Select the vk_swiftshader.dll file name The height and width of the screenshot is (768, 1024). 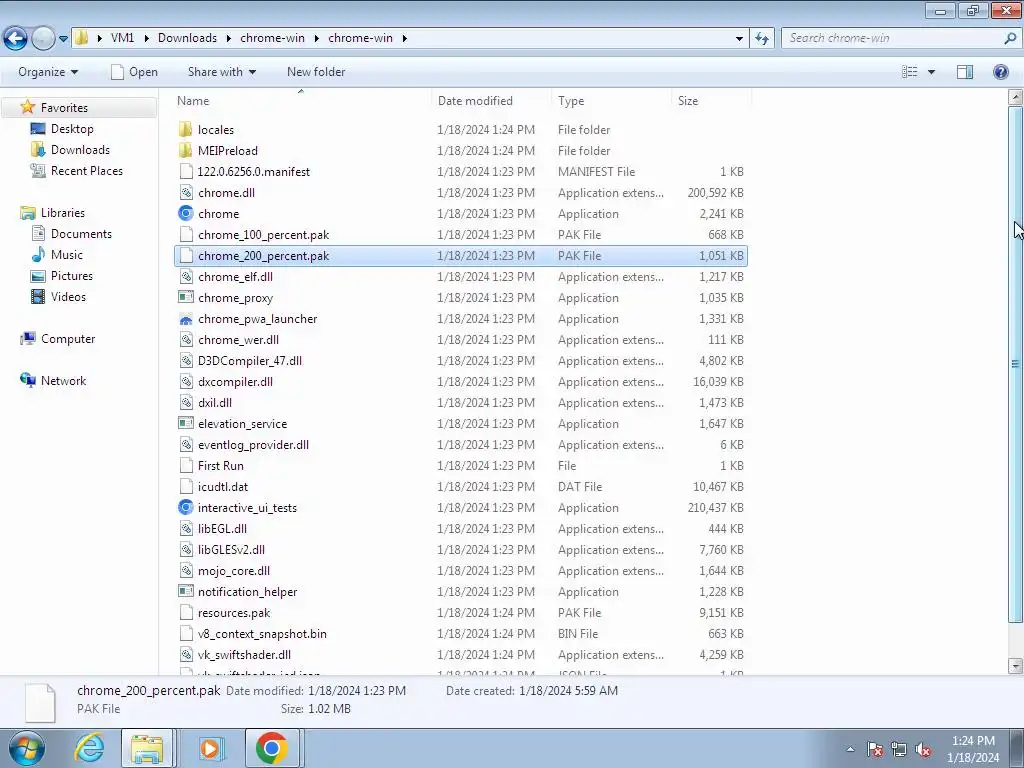click(244, 654)
